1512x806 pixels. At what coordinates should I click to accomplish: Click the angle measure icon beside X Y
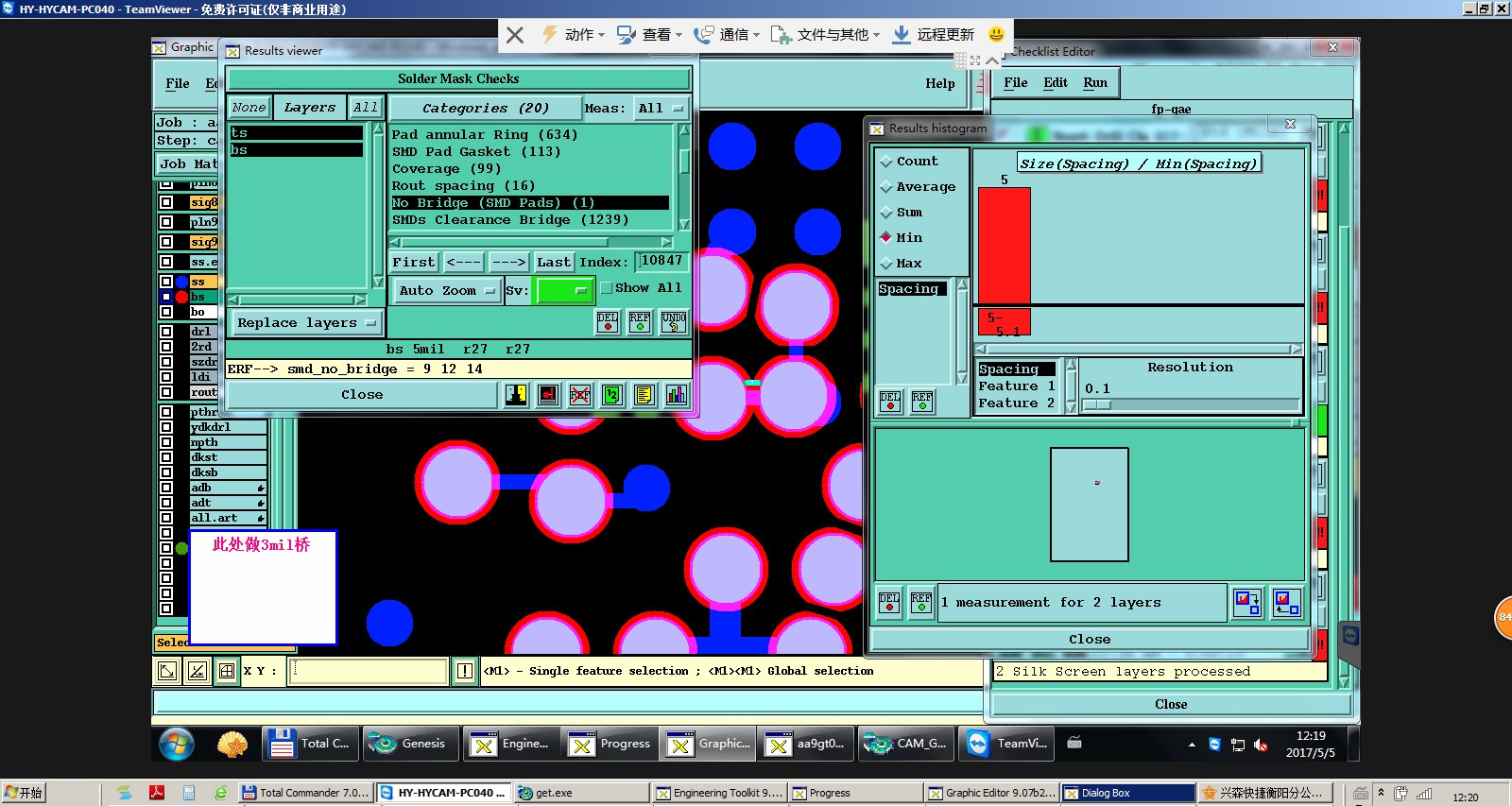tap(198, 671)
